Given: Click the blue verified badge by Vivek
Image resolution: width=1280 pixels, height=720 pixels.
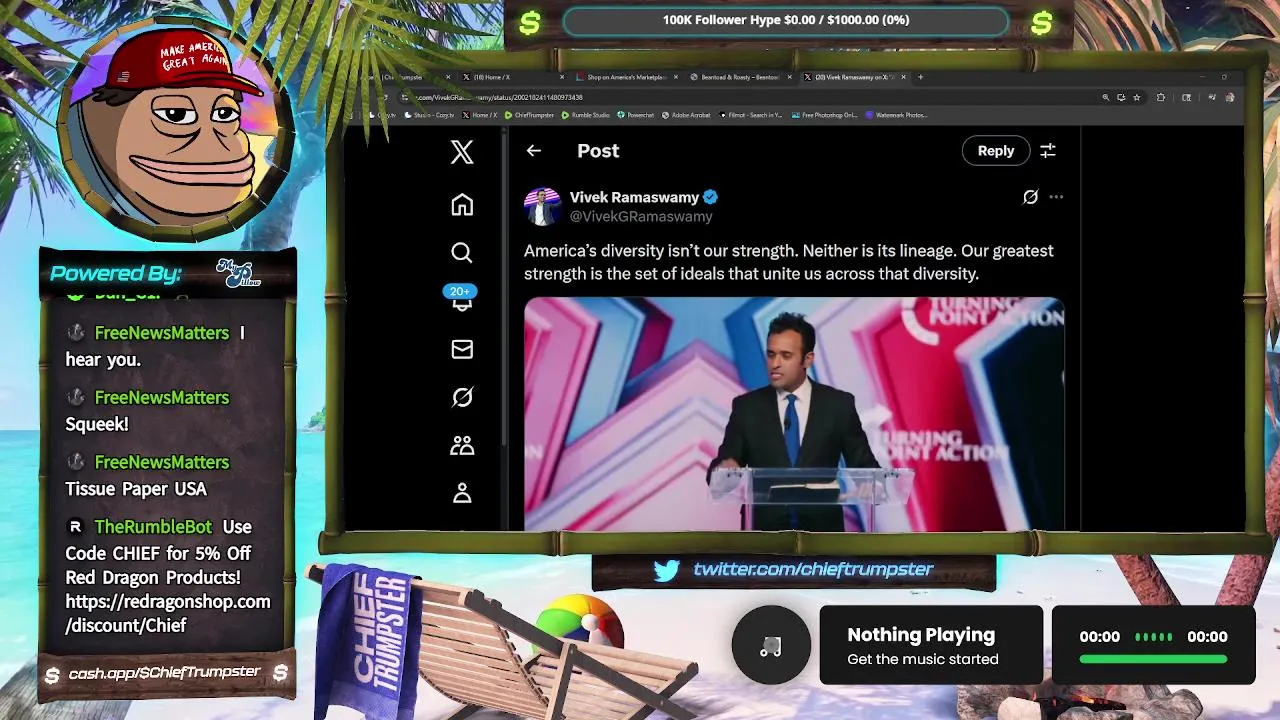Looking at the screenshot, I should (x=710, y=197).
